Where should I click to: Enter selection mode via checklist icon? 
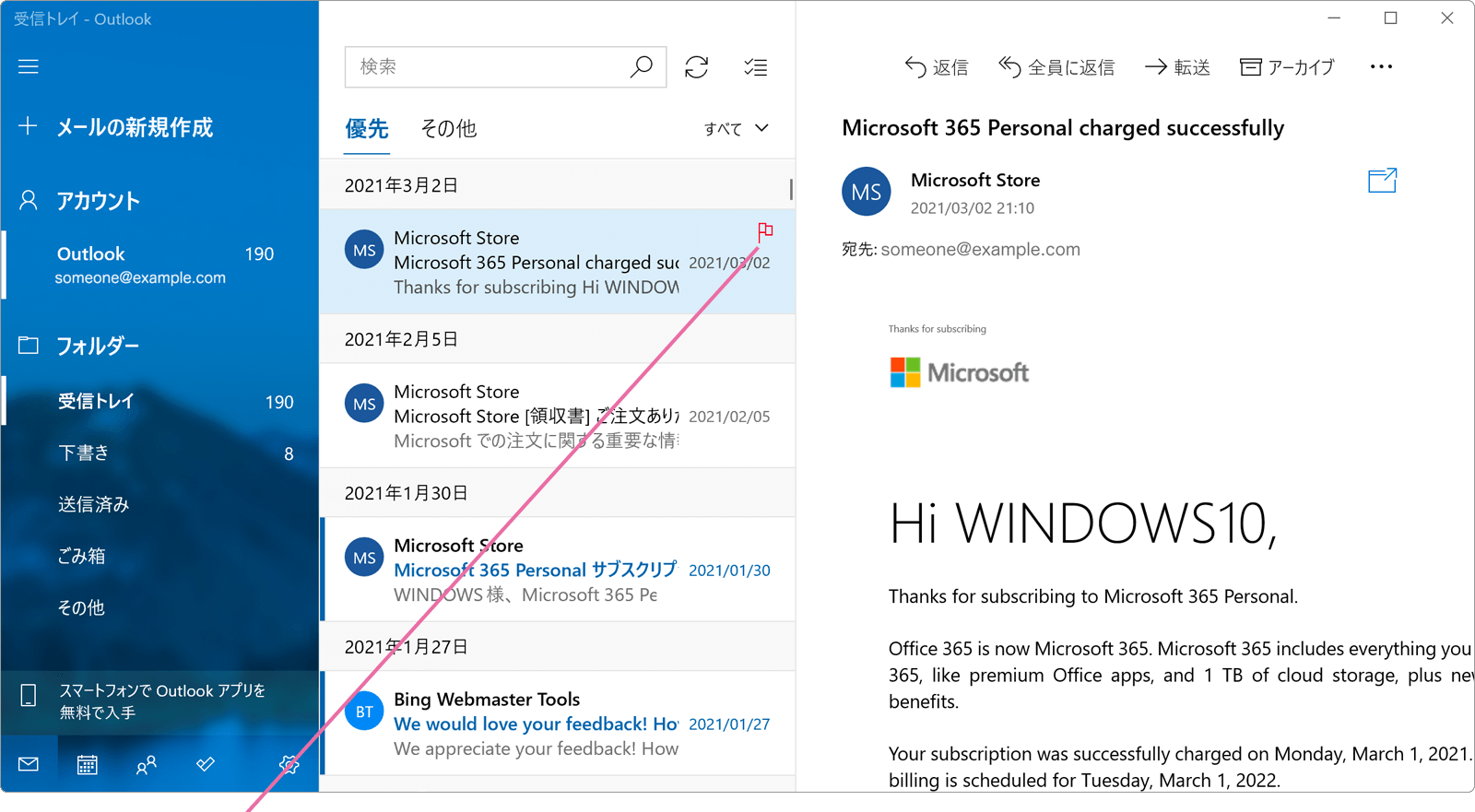click(756, 66)
